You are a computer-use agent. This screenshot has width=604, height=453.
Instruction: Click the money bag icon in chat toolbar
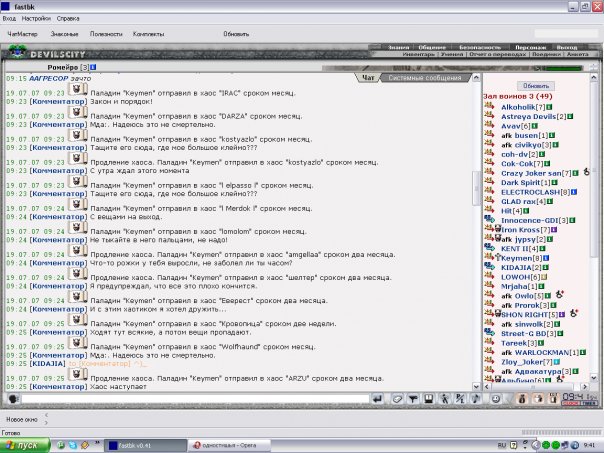click(522, 399)
